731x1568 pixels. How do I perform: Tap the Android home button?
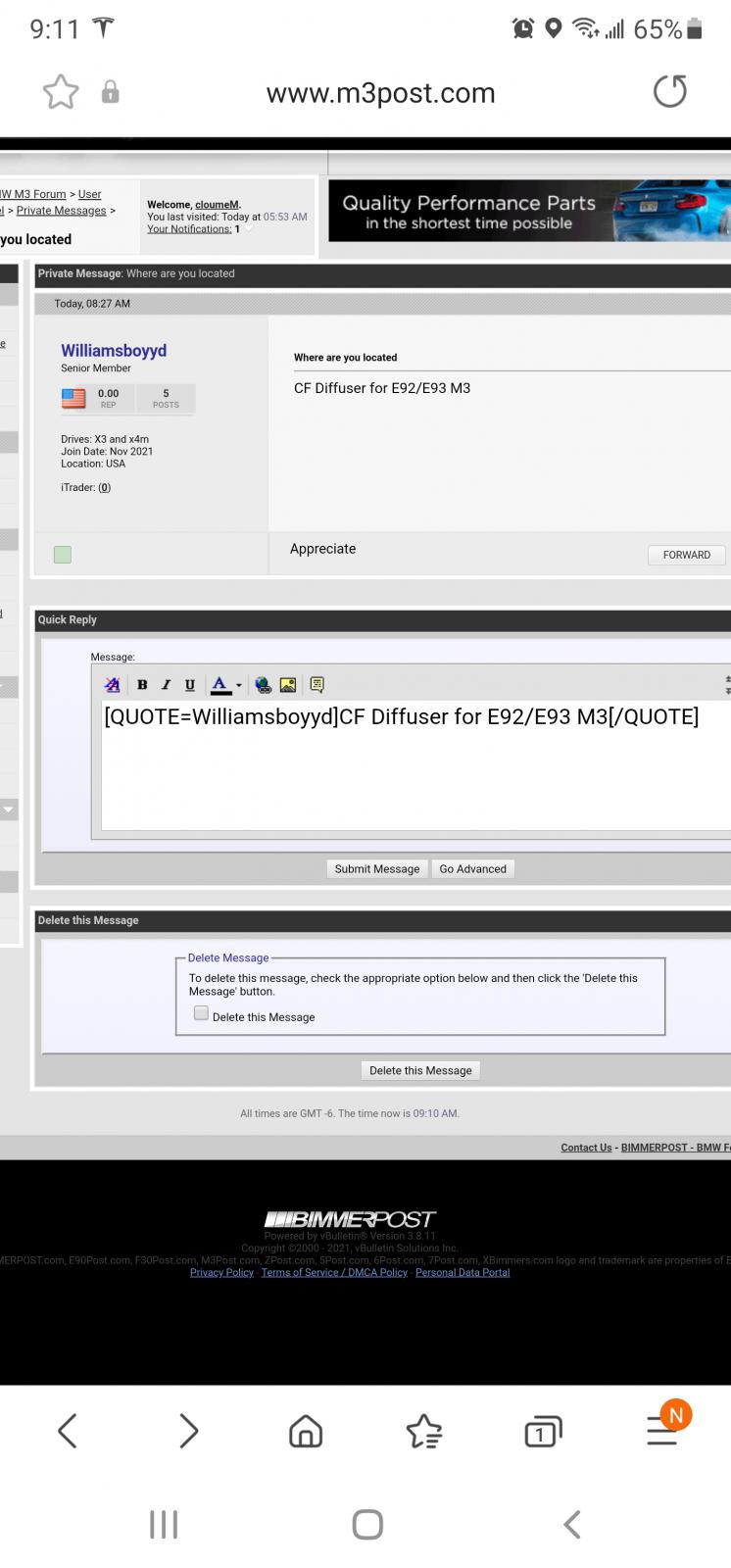(367, 1524)
